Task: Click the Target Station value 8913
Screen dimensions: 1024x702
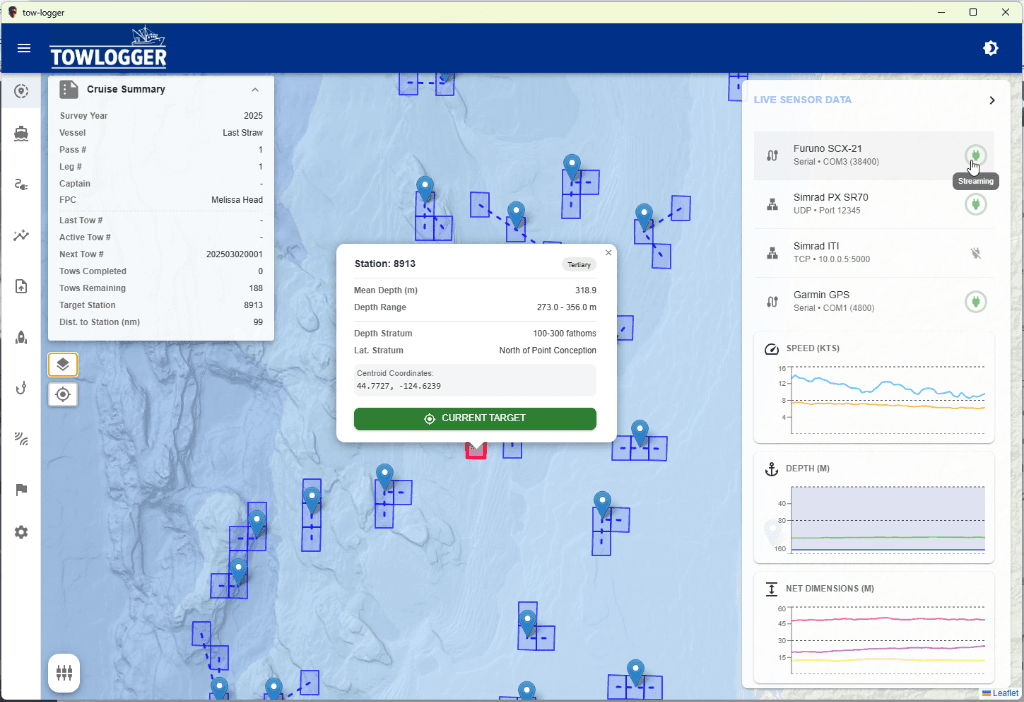Action: [253, 305]
